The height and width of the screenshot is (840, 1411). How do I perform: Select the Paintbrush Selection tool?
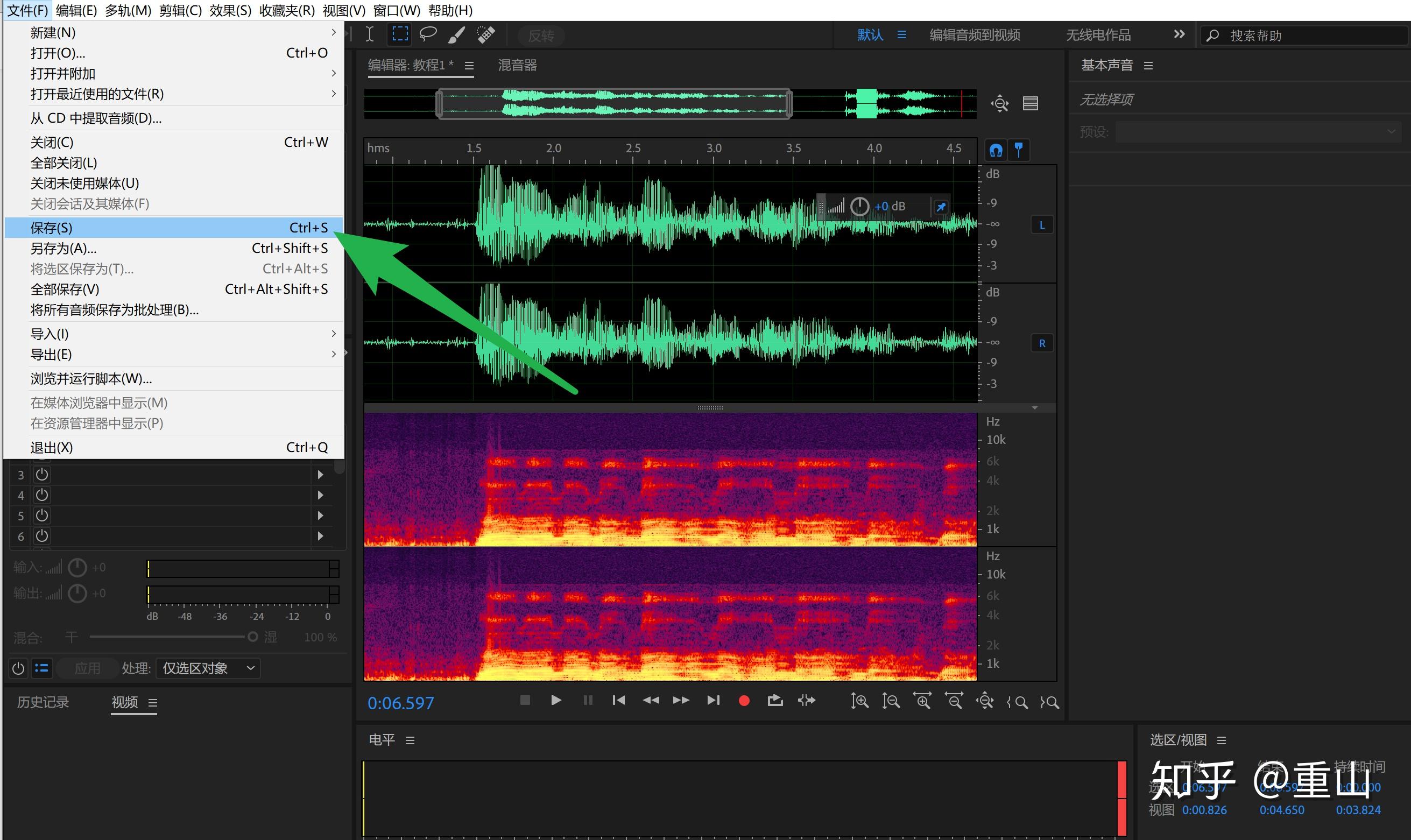(x=456, y=34)
